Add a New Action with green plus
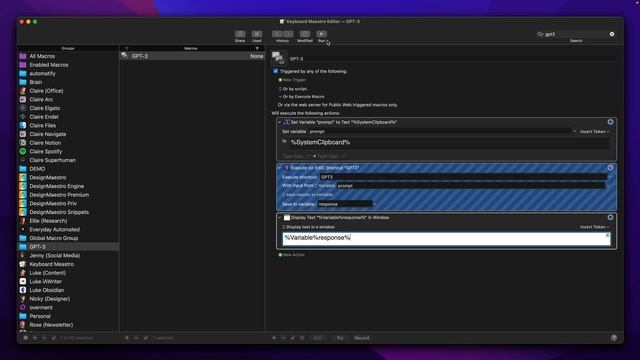640x360 pixels. pos(280,255)
